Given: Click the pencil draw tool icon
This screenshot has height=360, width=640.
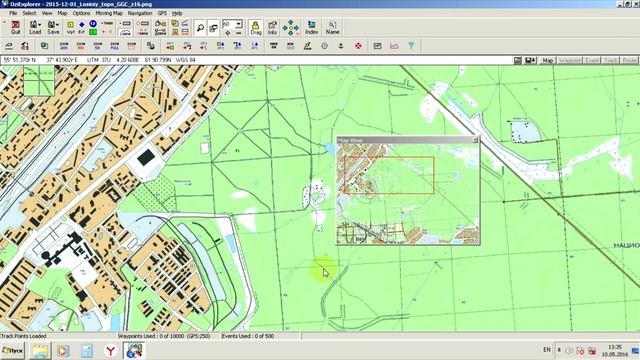Looking at the screenshot, I should pos(307,46).
